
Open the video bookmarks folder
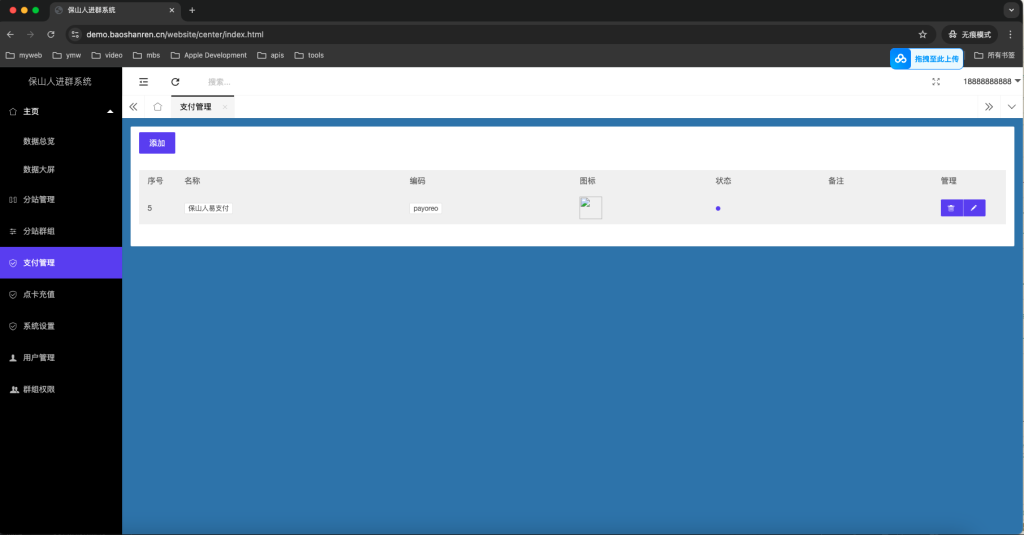[107, 56]
